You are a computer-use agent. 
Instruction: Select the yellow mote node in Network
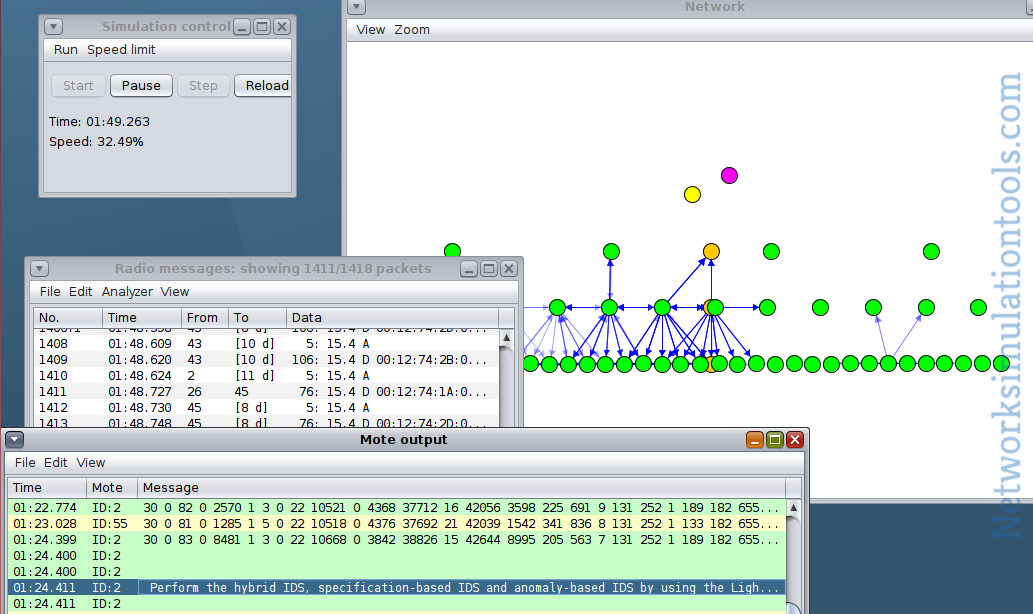692,194
